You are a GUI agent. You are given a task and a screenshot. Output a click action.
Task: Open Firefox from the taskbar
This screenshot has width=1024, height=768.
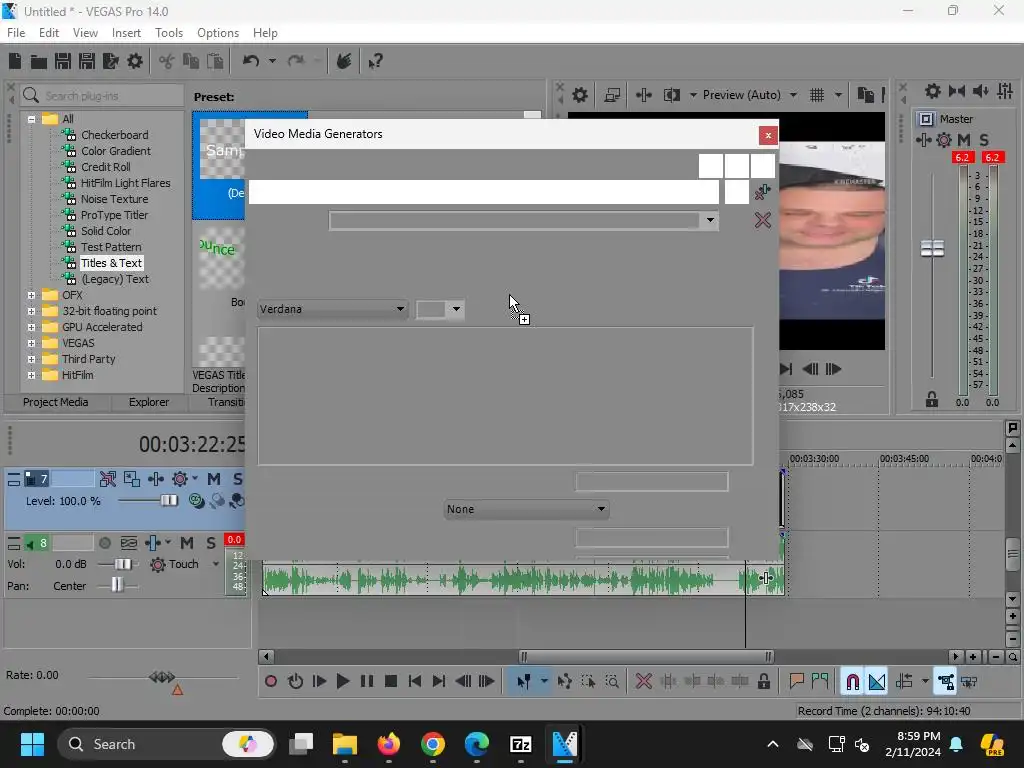[x=389, y=744]
